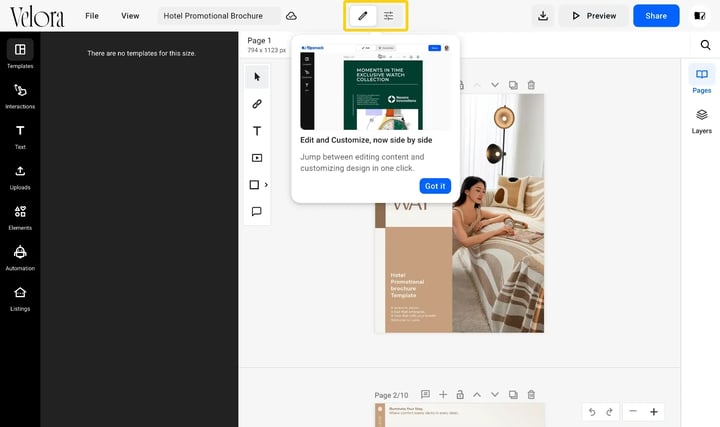Viewport: 720px width, 427px height.
Task: Select the comment tool in canvas toolbar
Action: point(257,211)
